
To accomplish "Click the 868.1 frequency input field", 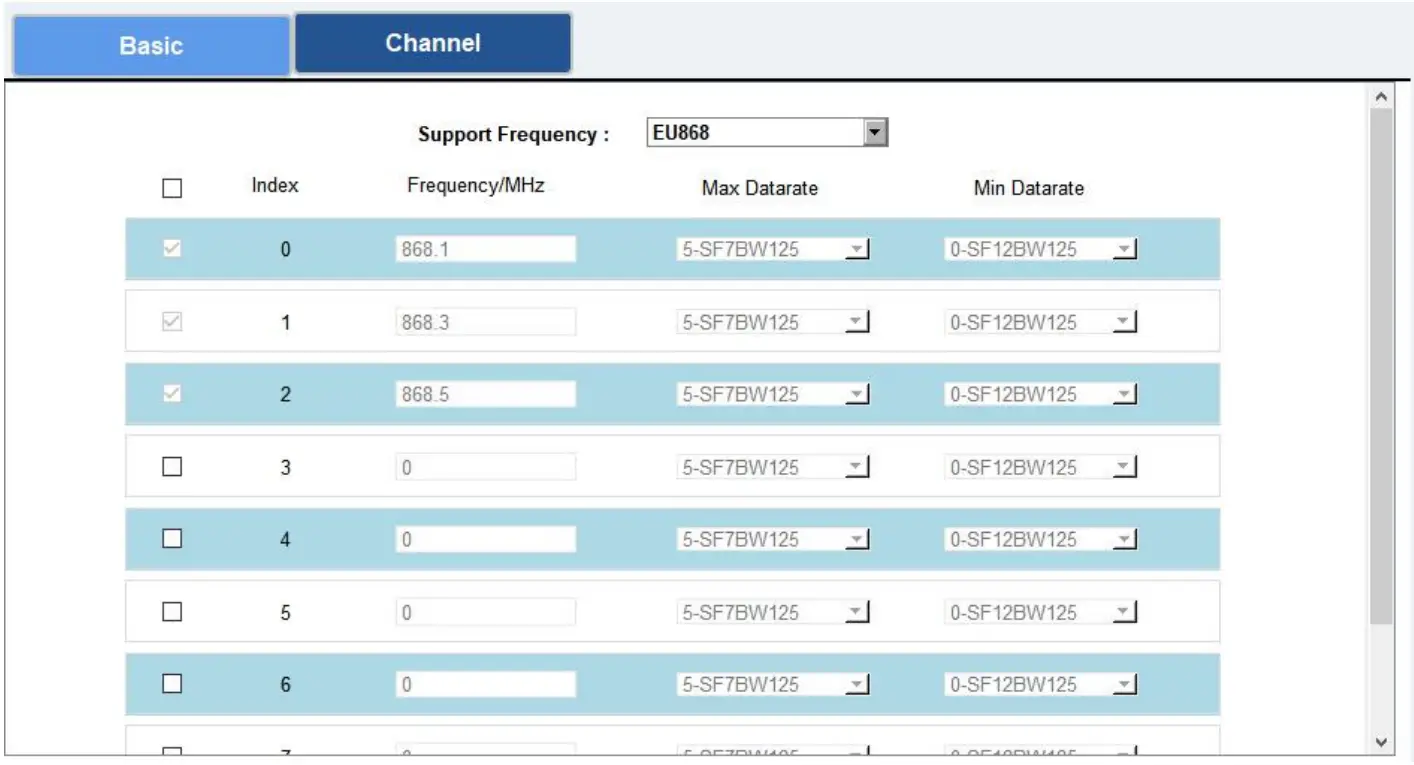I will point(486,249).
